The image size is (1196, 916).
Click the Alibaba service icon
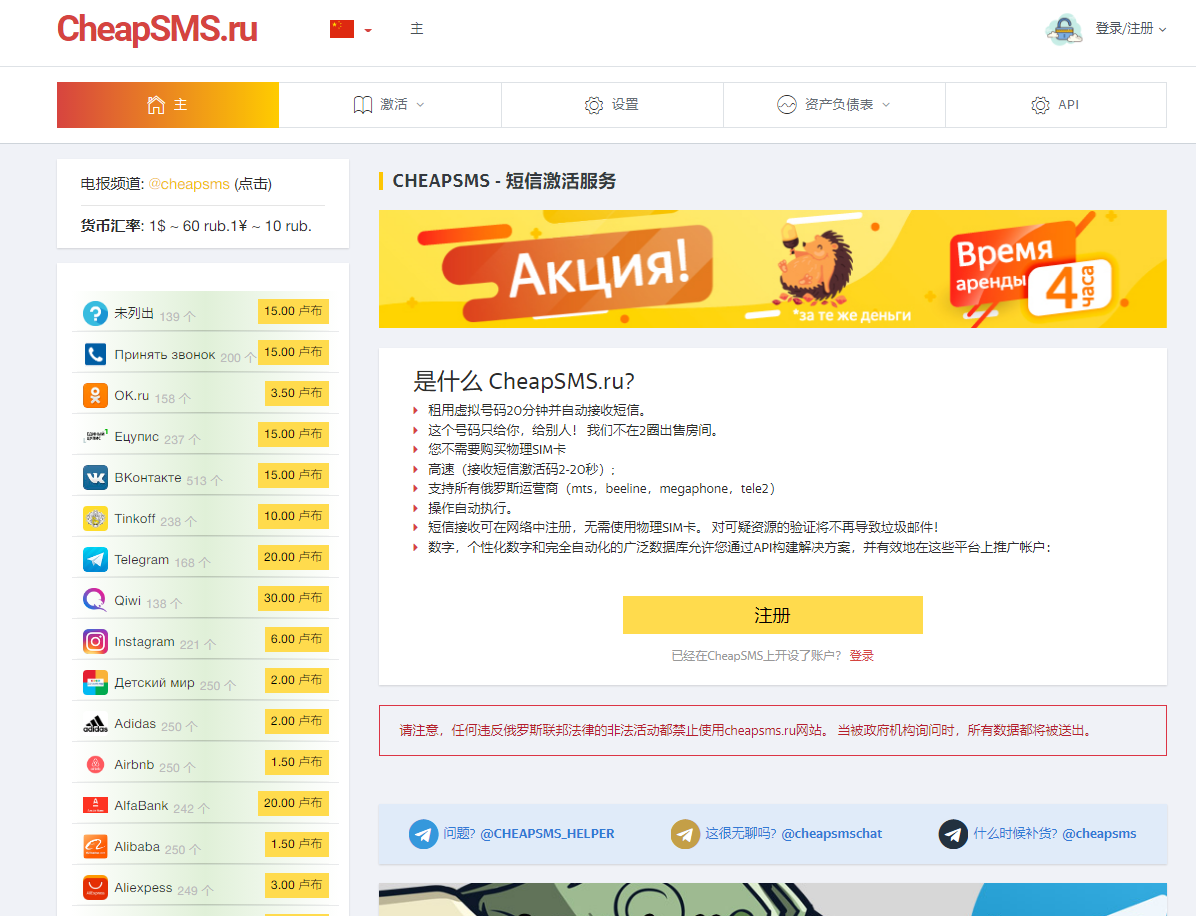95,847
